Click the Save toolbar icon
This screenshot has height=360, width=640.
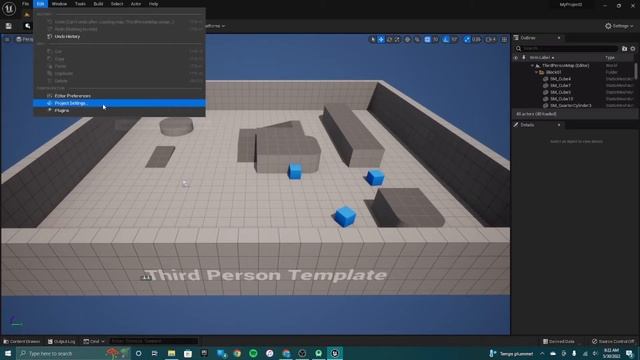[x=9, y=26]
